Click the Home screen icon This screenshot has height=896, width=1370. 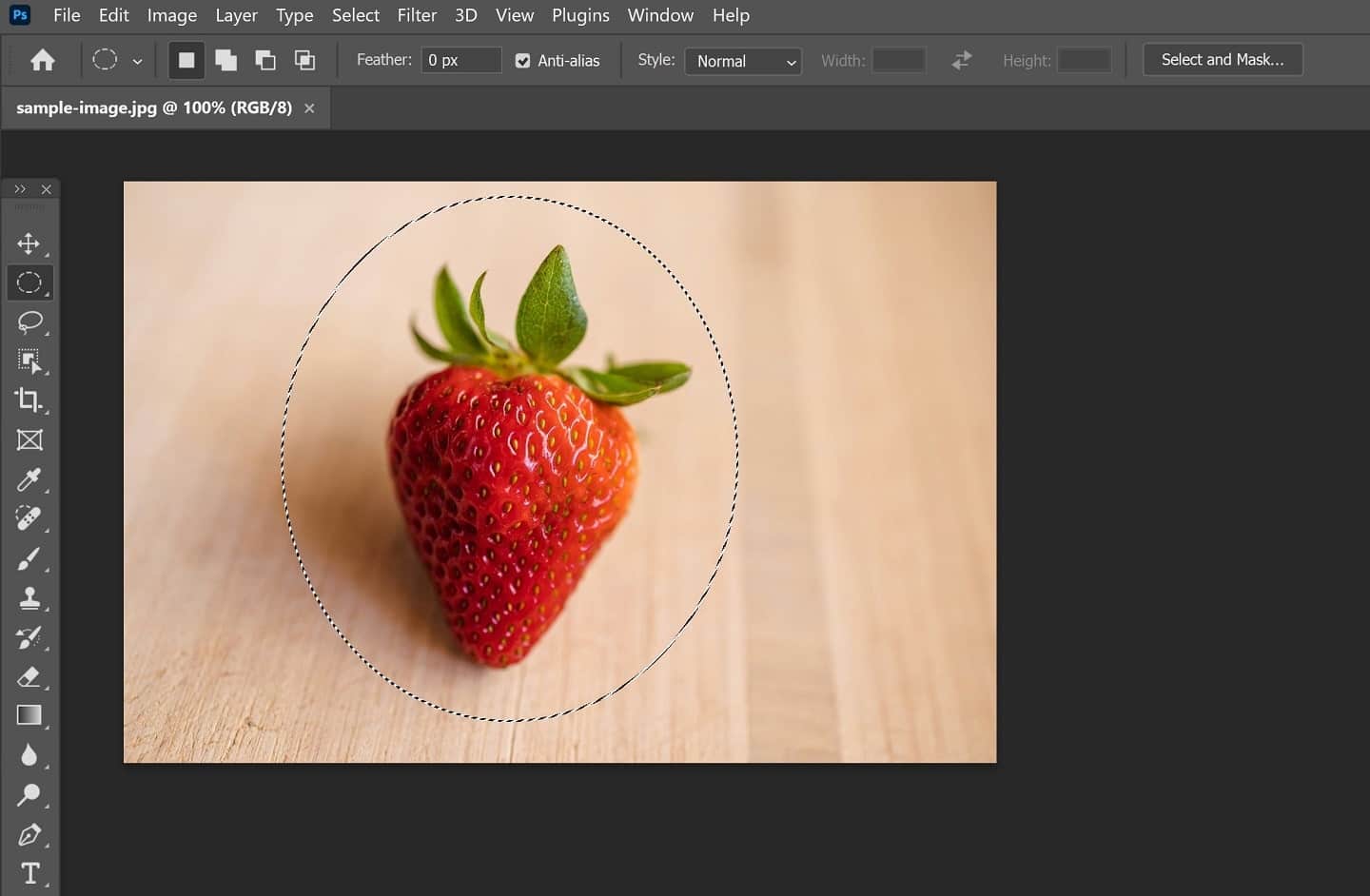[43, 61]
